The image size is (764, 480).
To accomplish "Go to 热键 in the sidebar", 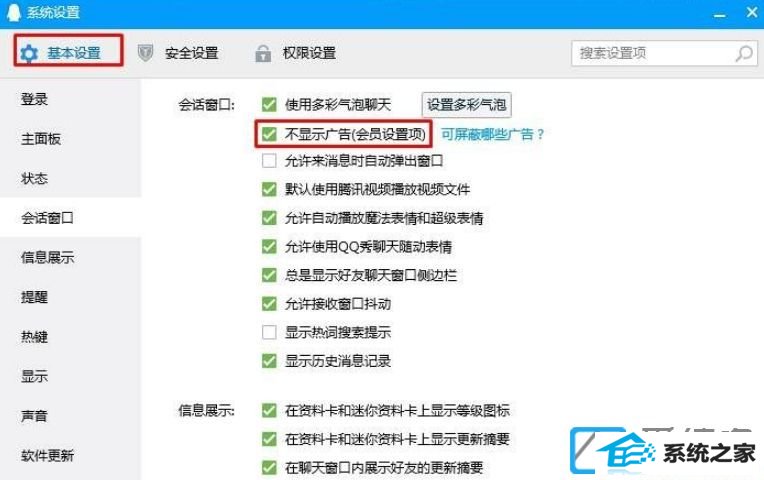I will (x=34, y=337).
